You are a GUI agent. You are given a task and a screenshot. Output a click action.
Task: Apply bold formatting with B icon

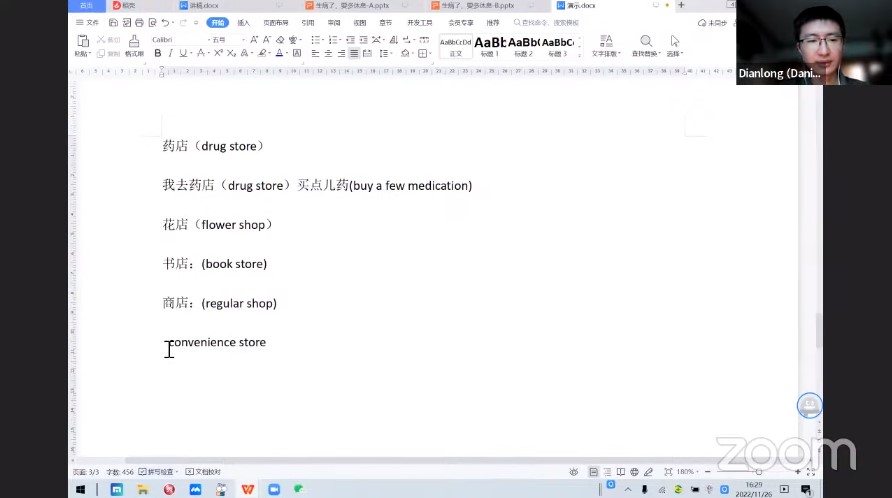158,53
